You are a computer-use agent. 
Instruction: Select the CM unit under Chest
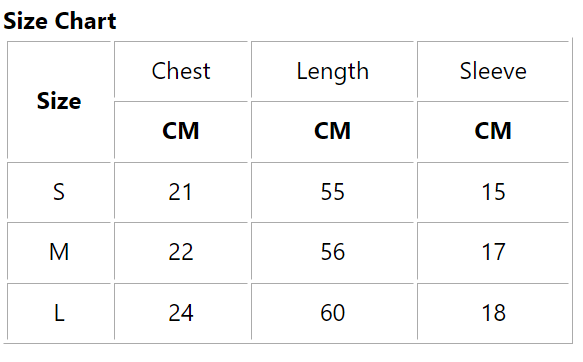coord(181,130)
